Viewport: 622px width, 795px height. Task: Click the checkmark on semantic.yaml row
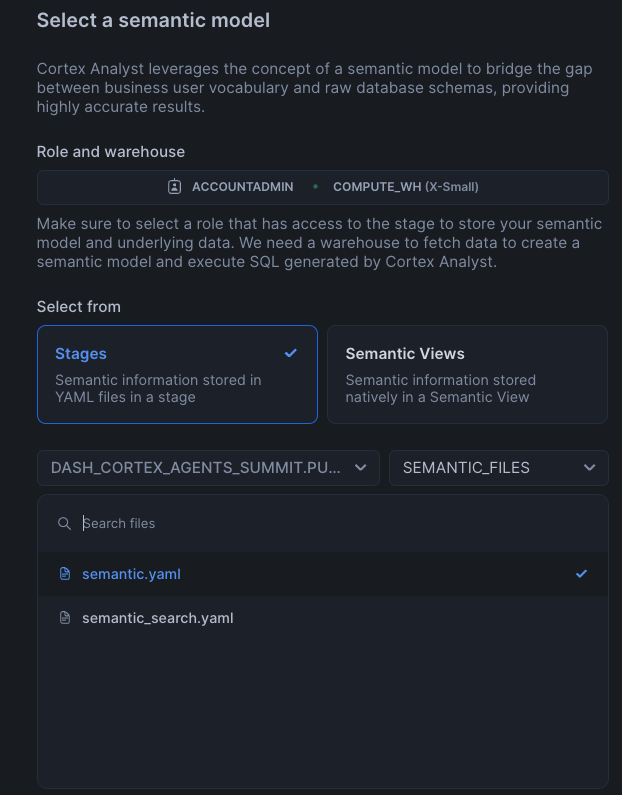581,573
